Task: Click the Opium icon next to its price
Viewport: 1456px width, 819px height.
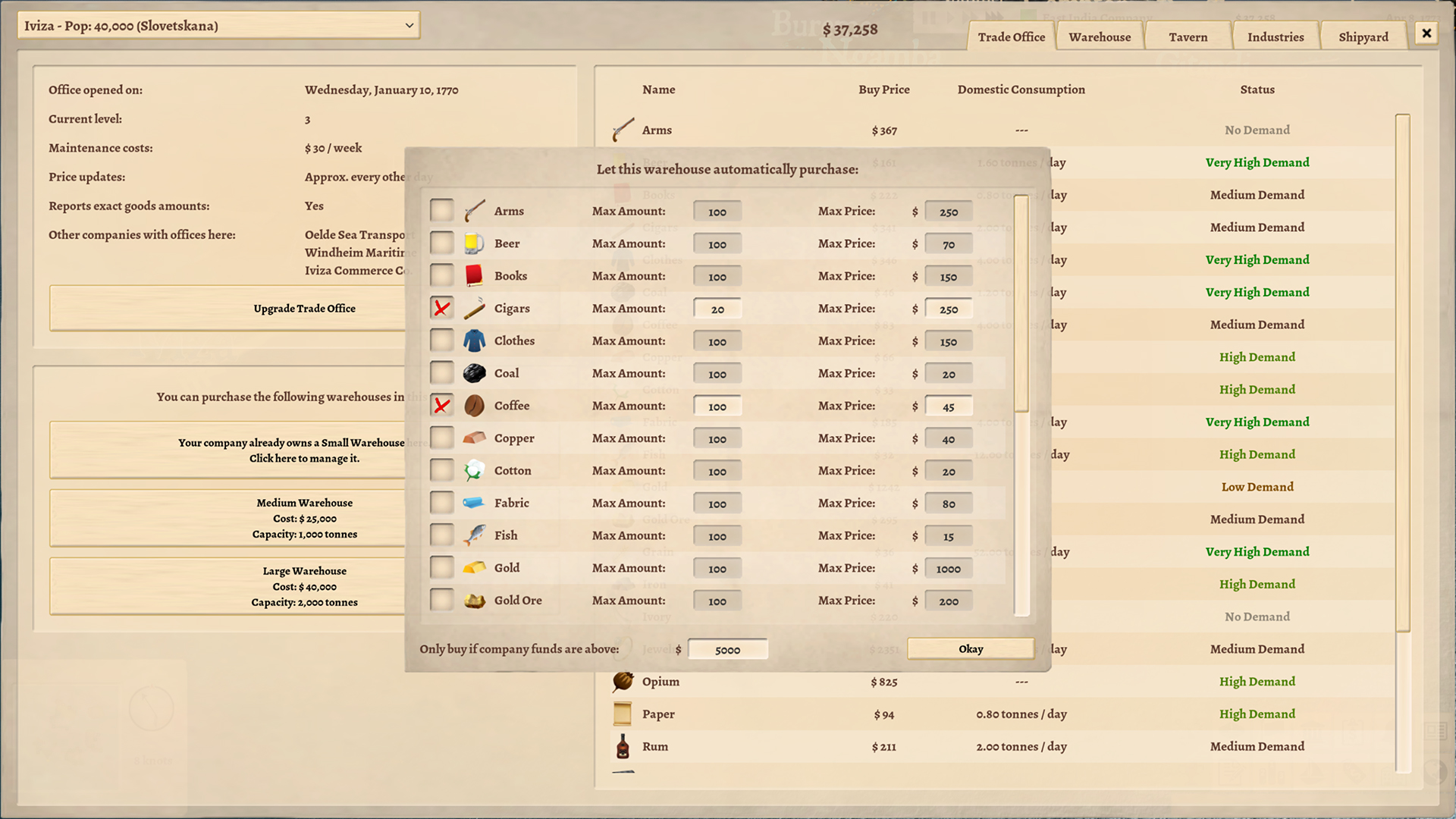Action: click(622, 681)
